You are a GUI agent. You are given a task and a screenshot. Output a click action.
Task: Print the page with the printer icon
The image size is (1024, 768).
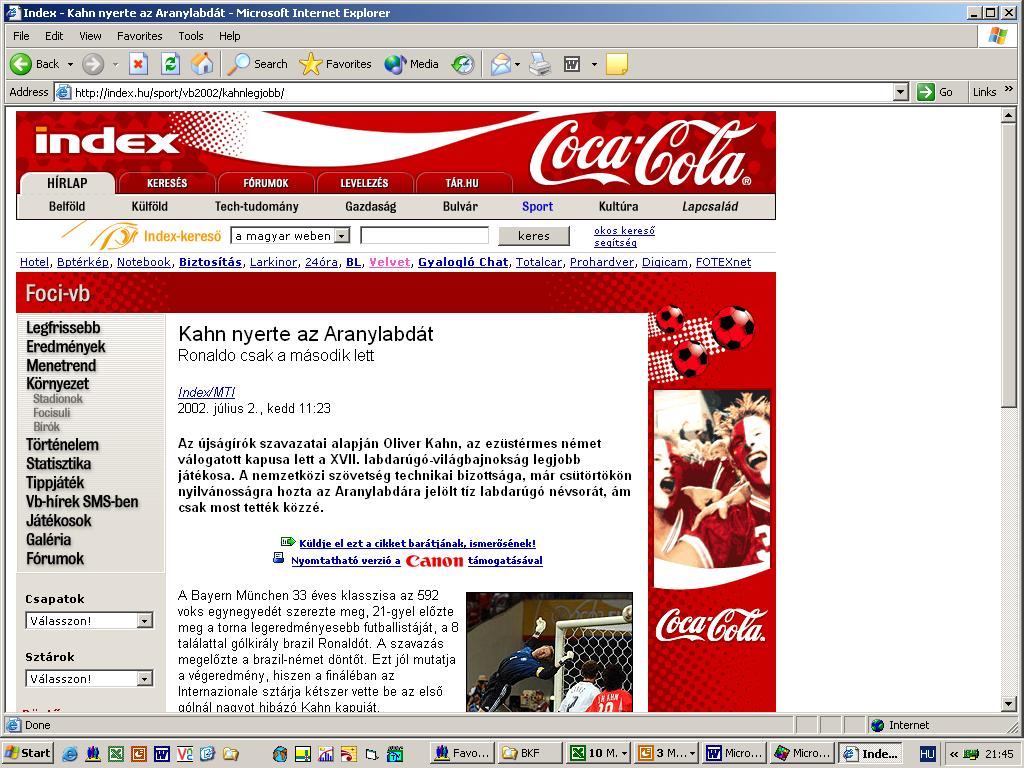click(539, 64)
